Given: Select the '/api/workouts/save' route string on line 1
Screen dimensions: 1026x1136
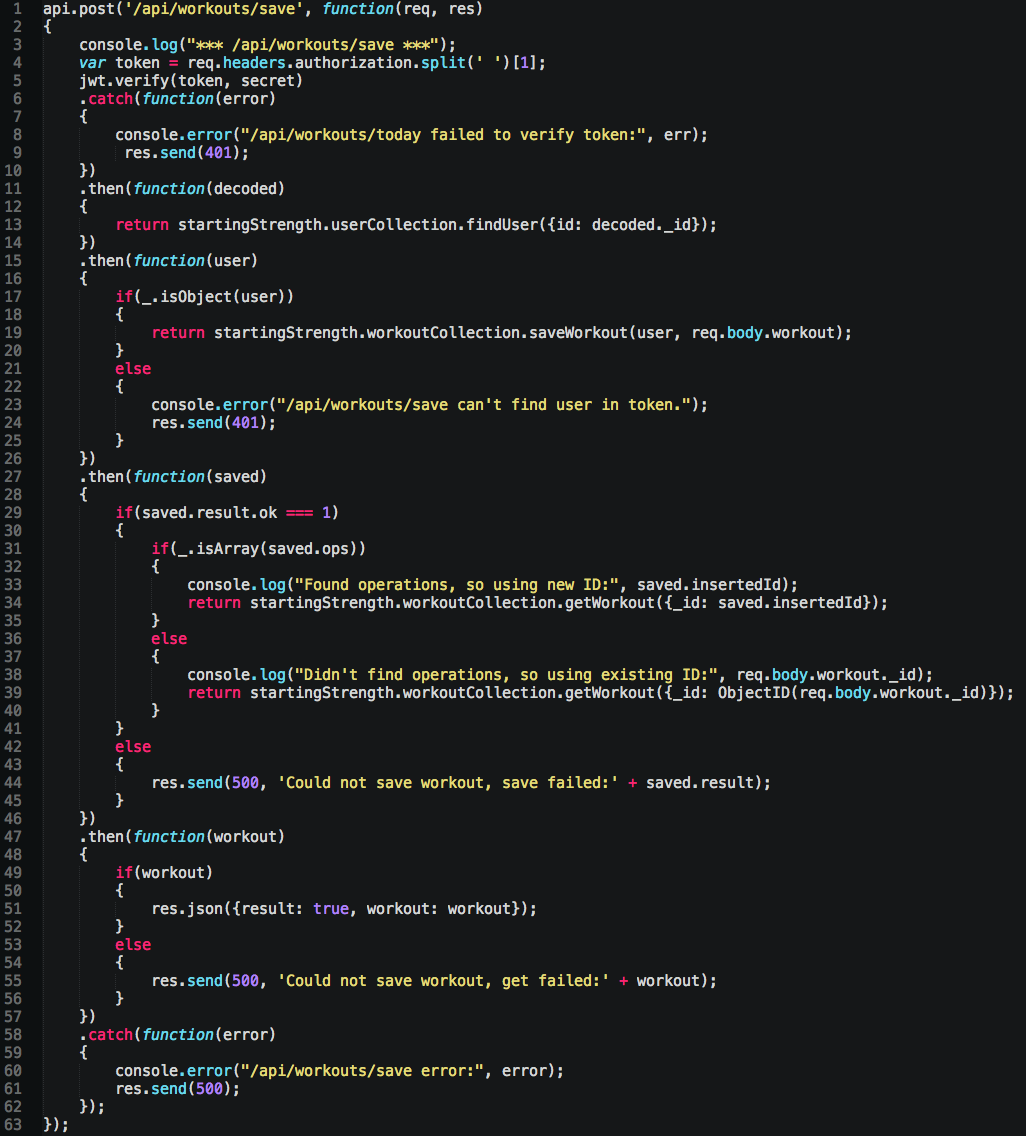Looking at the screenshot, I should pyautogui.click(x=214, y=9).
